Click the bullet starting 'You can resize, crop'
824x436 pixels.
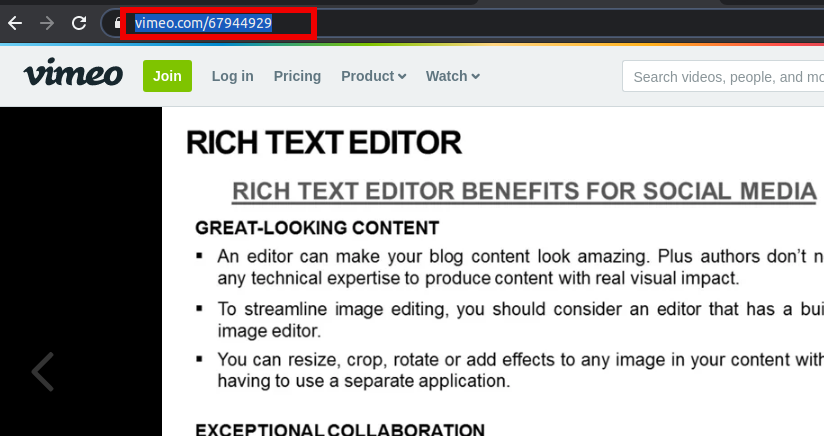point(510,370)
